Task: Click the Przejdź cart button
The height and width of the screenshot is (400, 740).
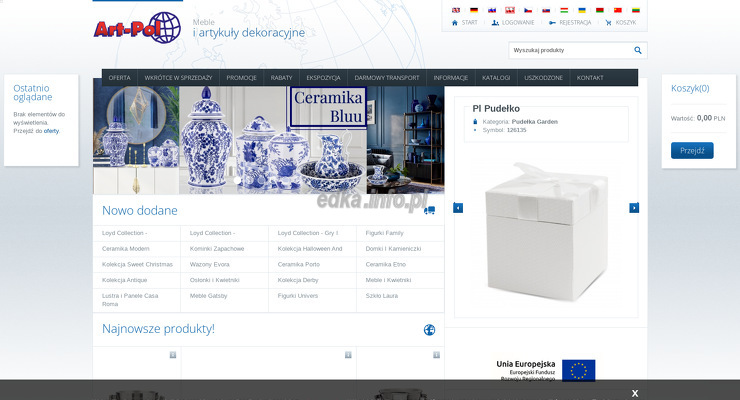Action: click(692, 150)
